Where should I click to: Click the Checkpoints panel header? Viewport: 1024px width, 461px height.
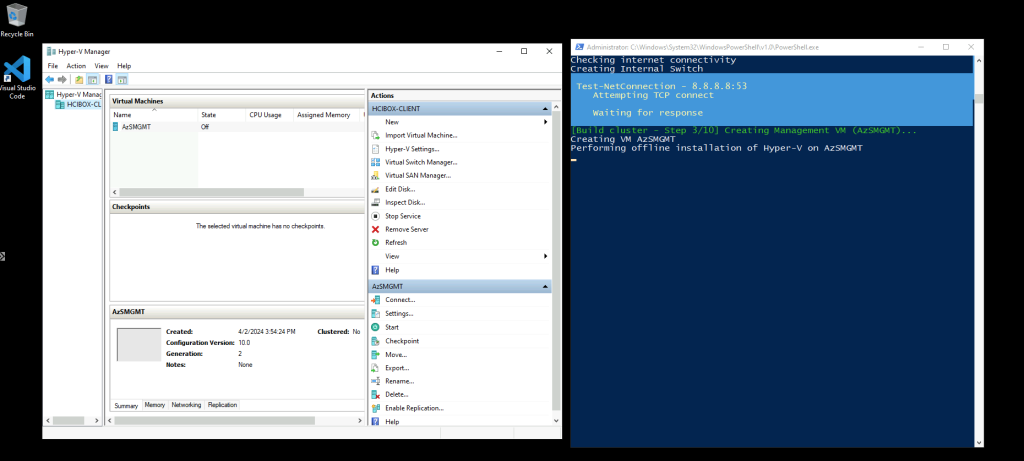(x=236, y=207)
